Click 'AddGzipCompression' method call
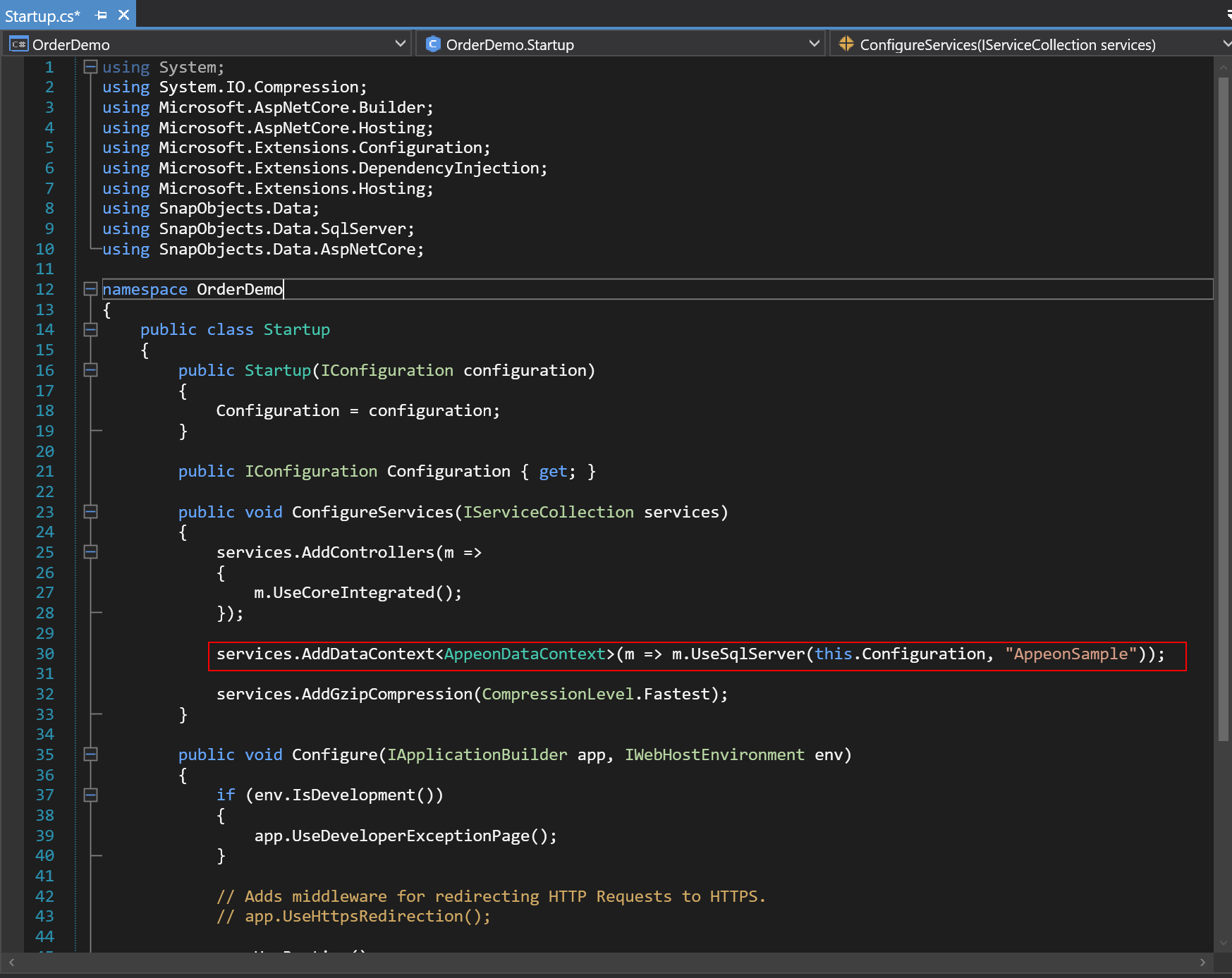1232x978 pixels. tap(387, 695)
